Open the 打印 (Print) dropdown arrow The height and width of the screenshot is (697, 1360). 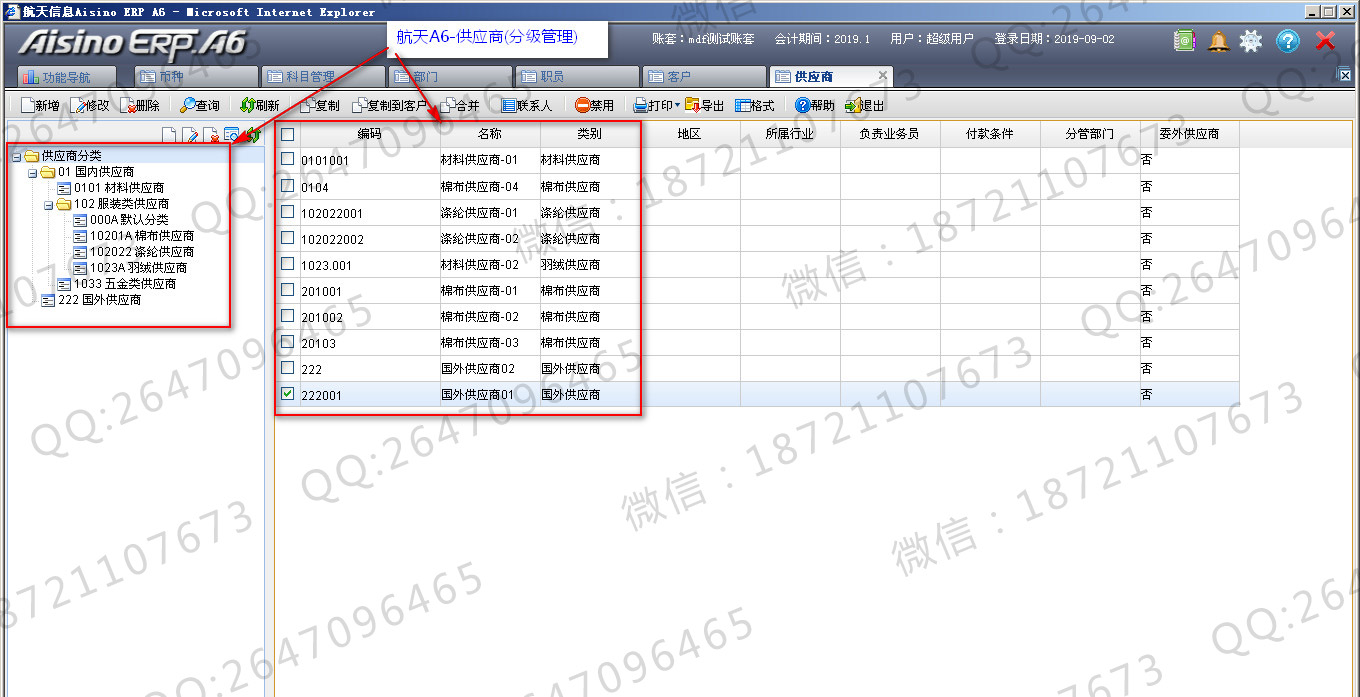[x=677, y=105]
